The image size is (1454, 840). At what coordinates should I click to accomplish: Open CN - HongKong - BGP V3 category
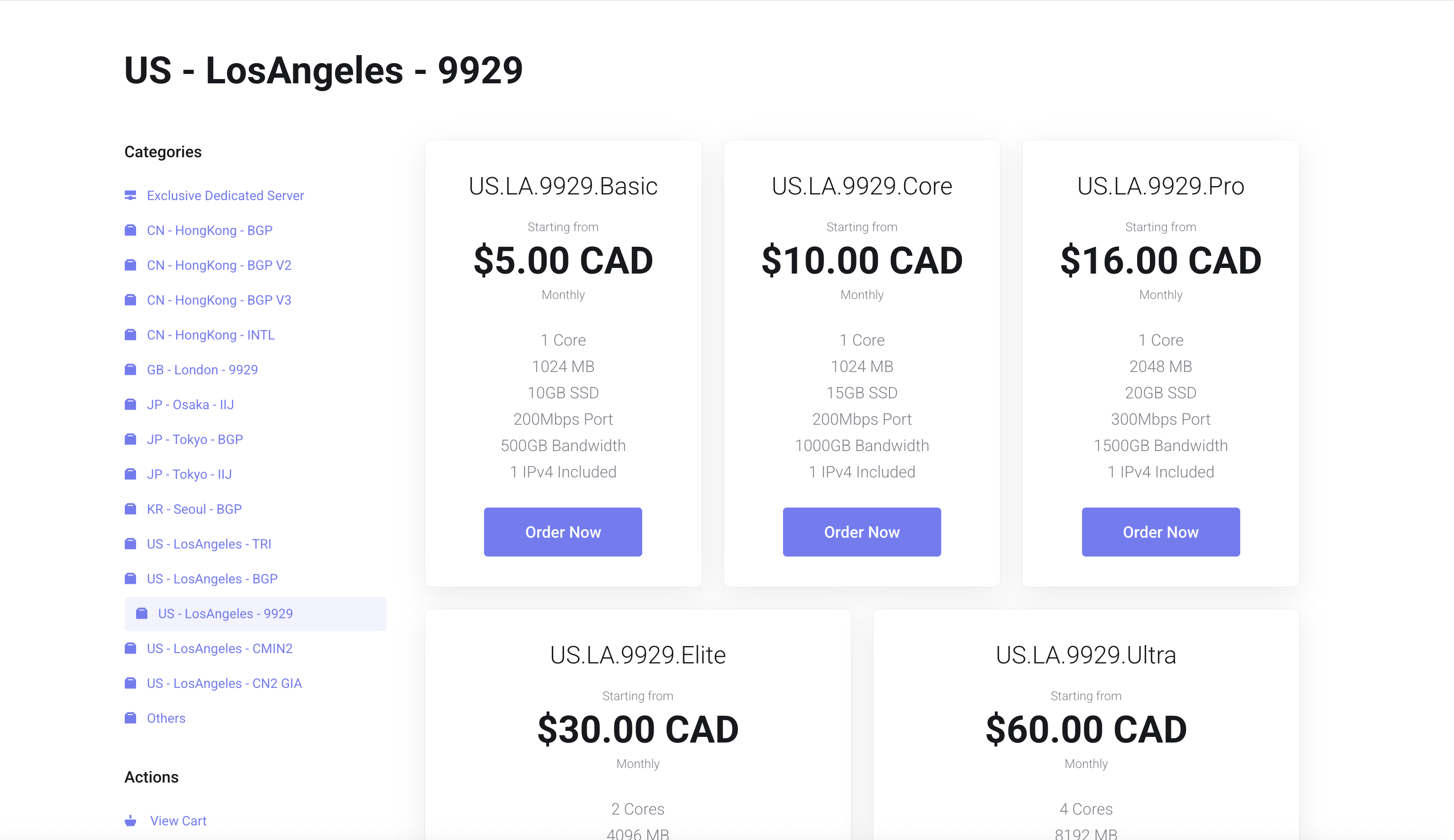pyautogui.click(x=219, y=300)
